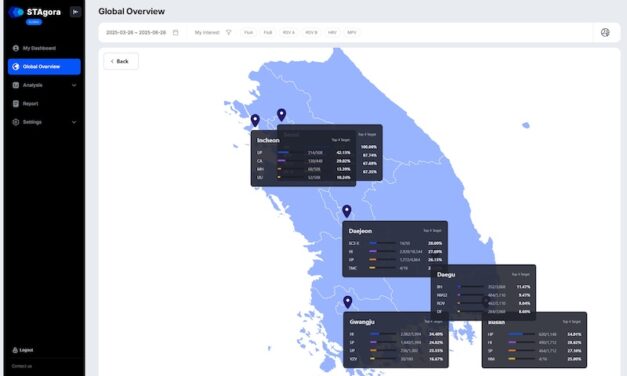Click the Seoul map pin beside Incheon
Image resolution: width=627 pixels, height=376 pixels.
point(282,115)
